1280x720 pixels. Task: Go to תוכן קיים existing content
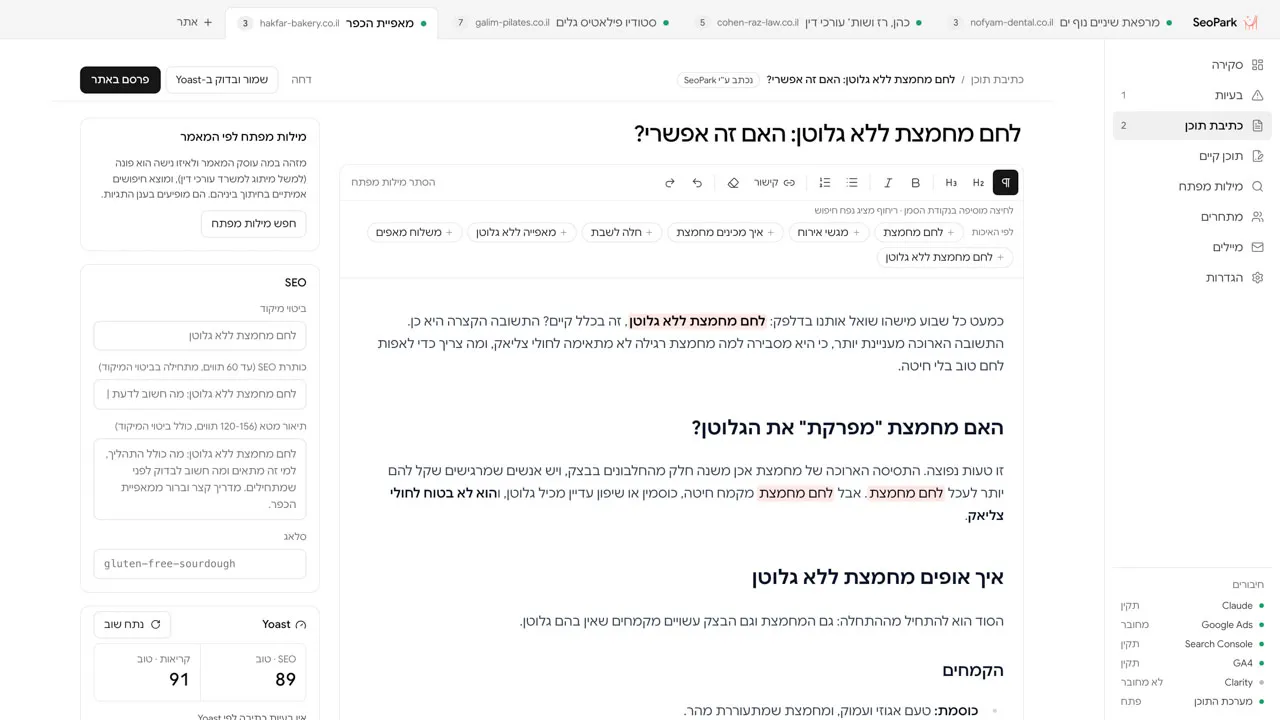1192,156
